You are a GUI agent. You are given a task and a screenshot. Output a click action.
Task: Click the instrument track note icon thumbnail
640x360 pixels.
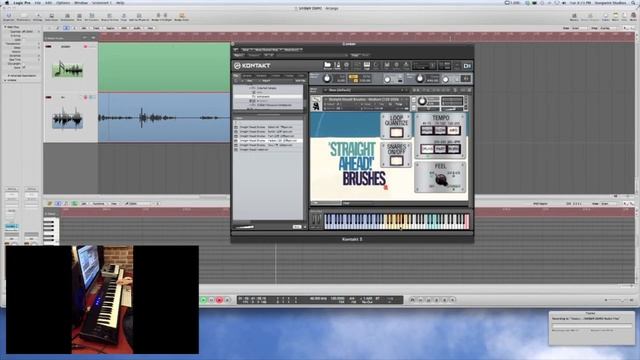point(67,69)
